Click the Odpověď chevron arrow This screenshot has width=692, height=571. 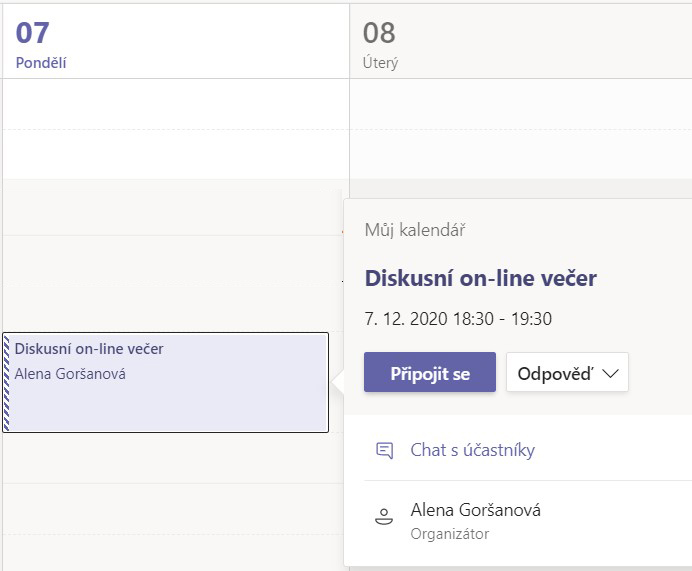[610, 374]
